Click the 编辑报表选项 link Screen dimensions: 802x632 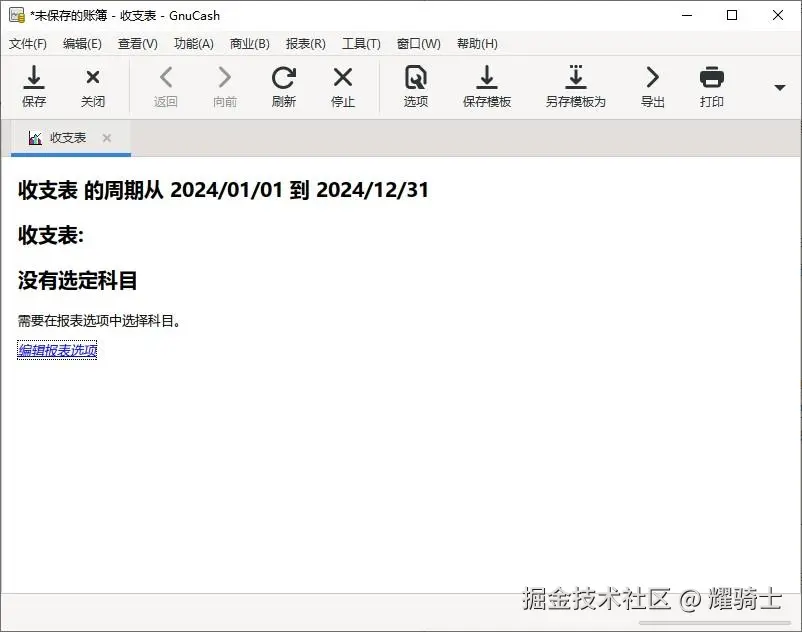coord(57,350)
